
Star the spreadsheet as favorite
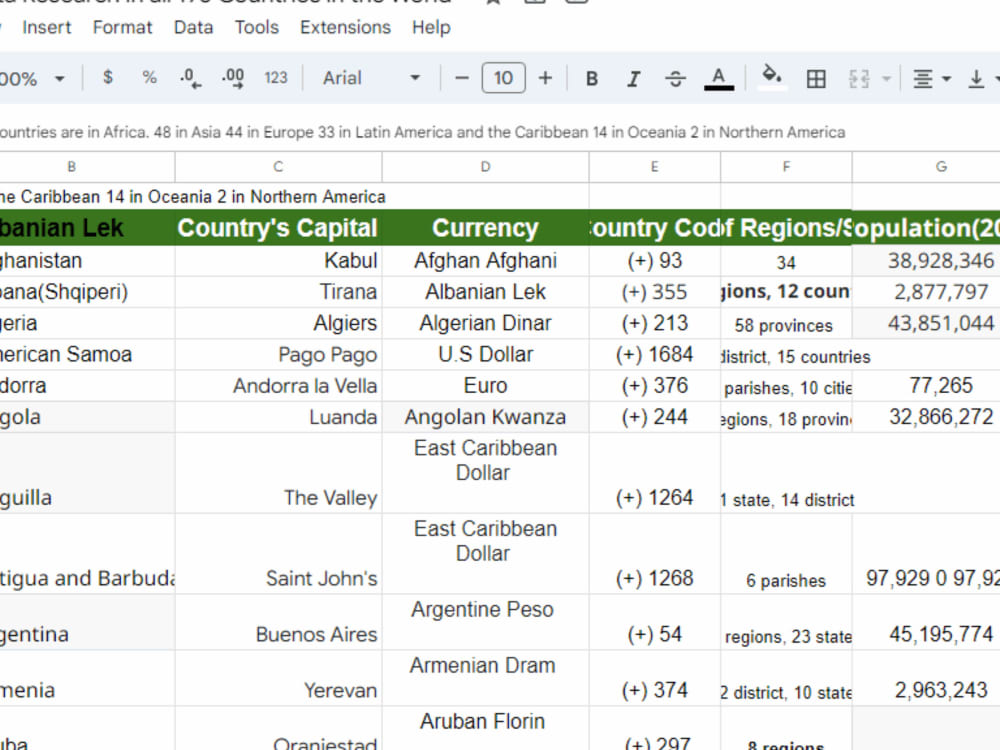[492, 2]
